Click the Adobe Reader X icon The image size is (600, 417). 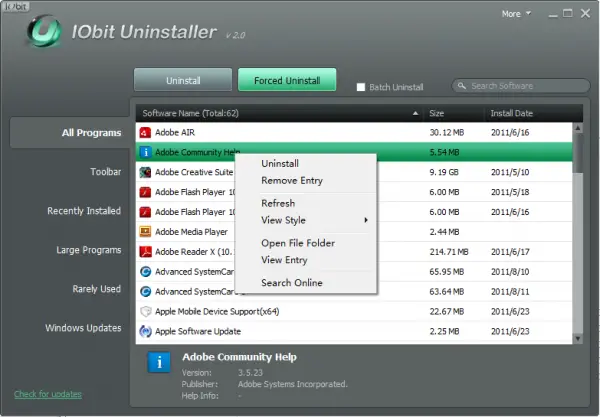coord(145,252)
